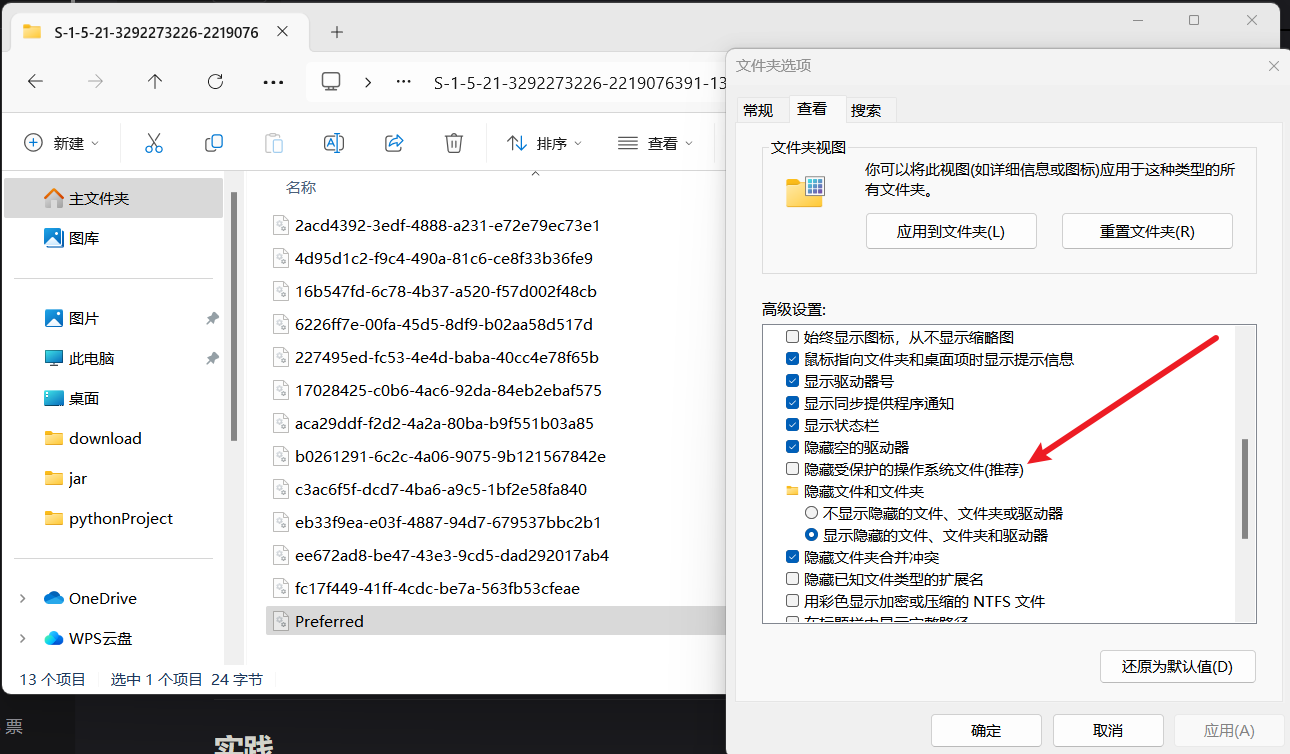
Task: Click 重置文件夹(R) button
Action: [1147, 231]
